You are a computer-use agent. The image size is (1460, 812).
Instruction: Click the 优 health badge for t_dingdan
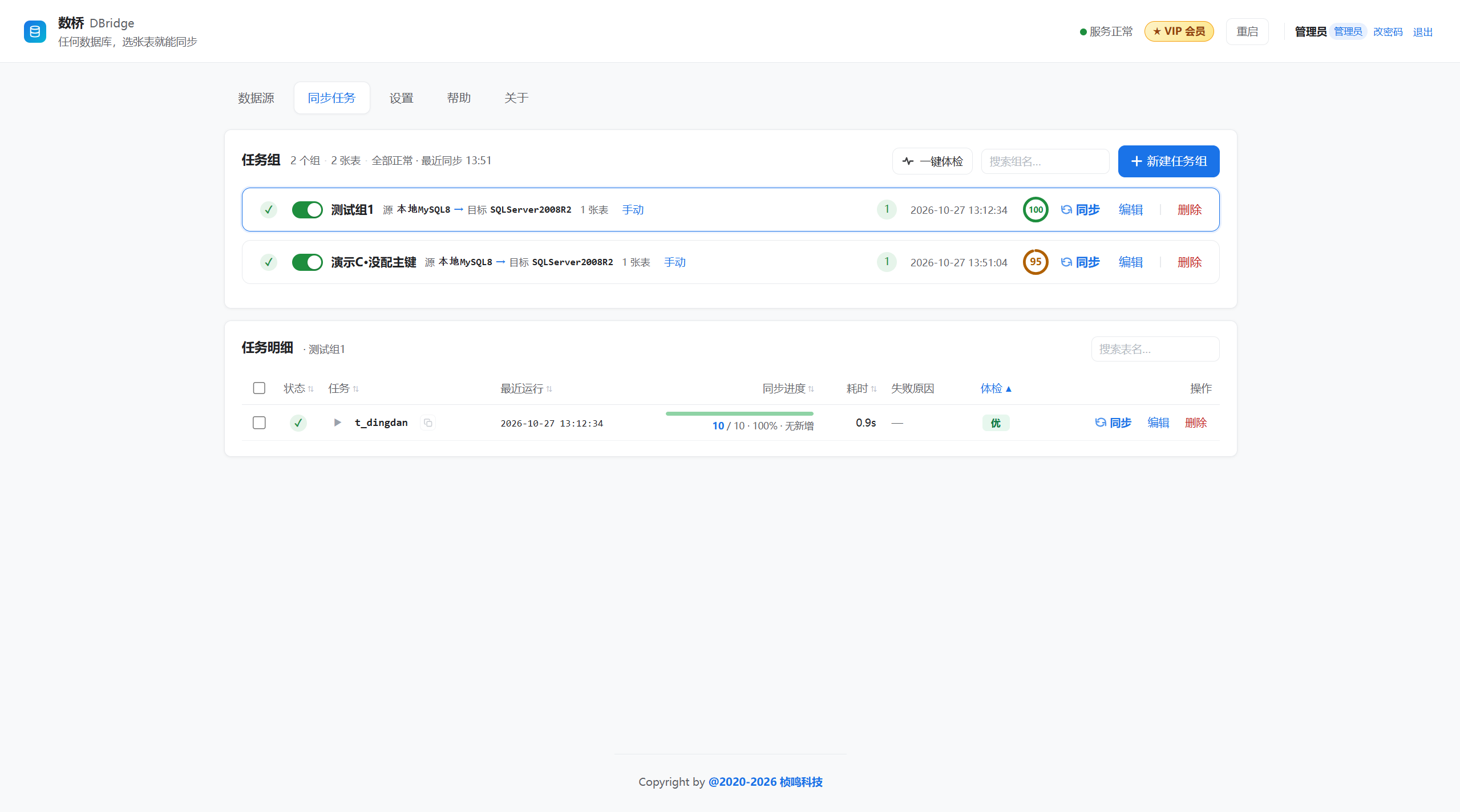click(996, 423)
